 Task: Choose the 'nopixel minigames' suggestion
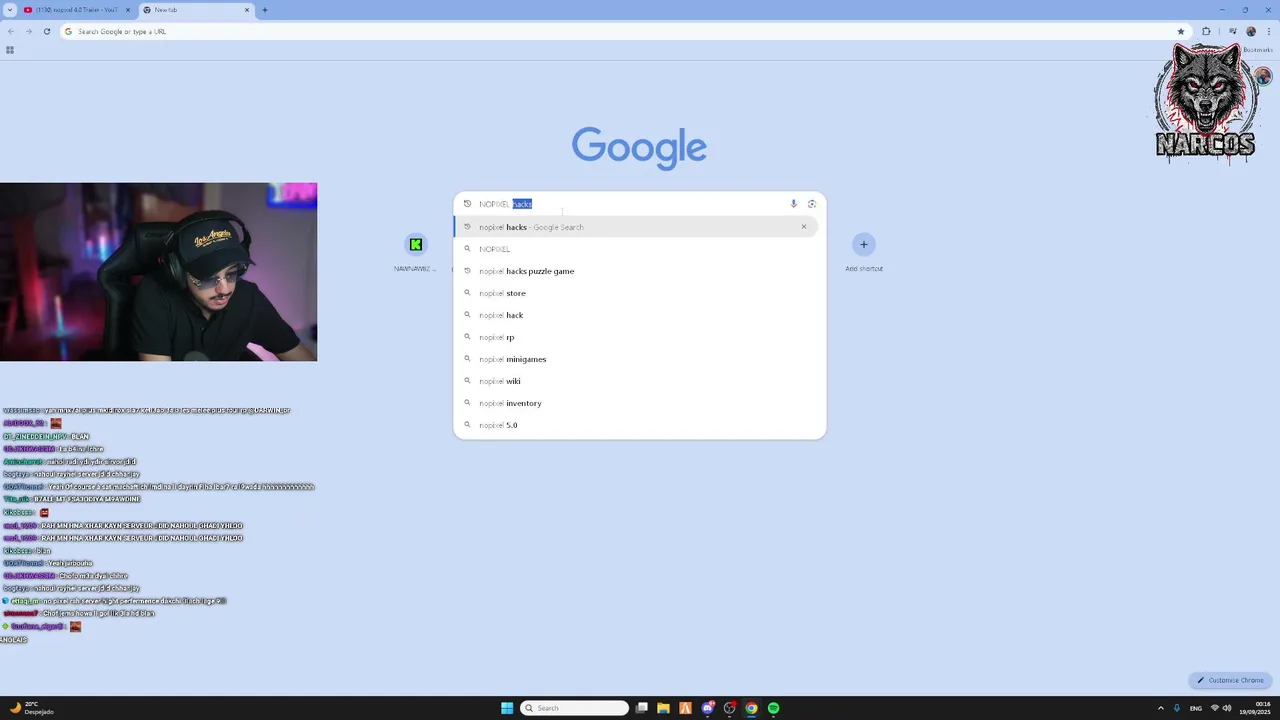click(x=636, y=359)
